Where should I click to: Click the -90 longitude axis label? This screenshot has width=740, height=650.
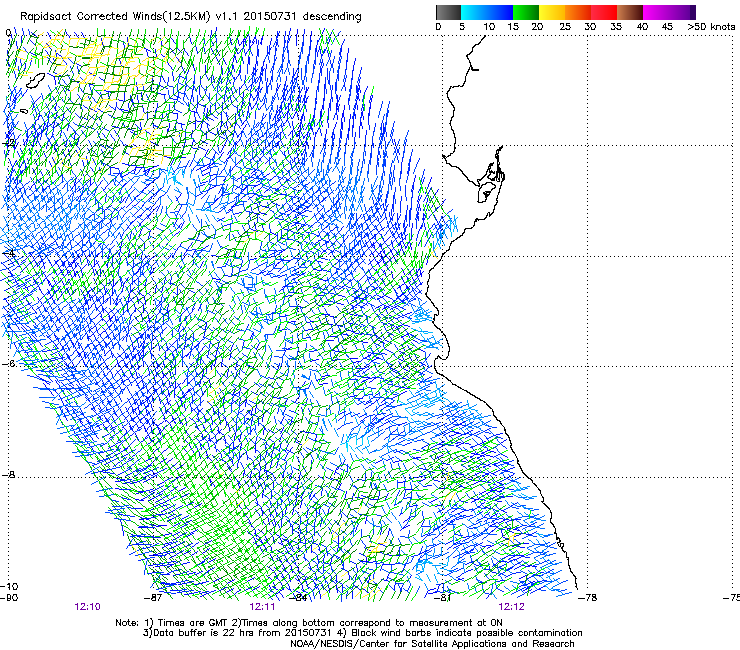tap(9, 598)
